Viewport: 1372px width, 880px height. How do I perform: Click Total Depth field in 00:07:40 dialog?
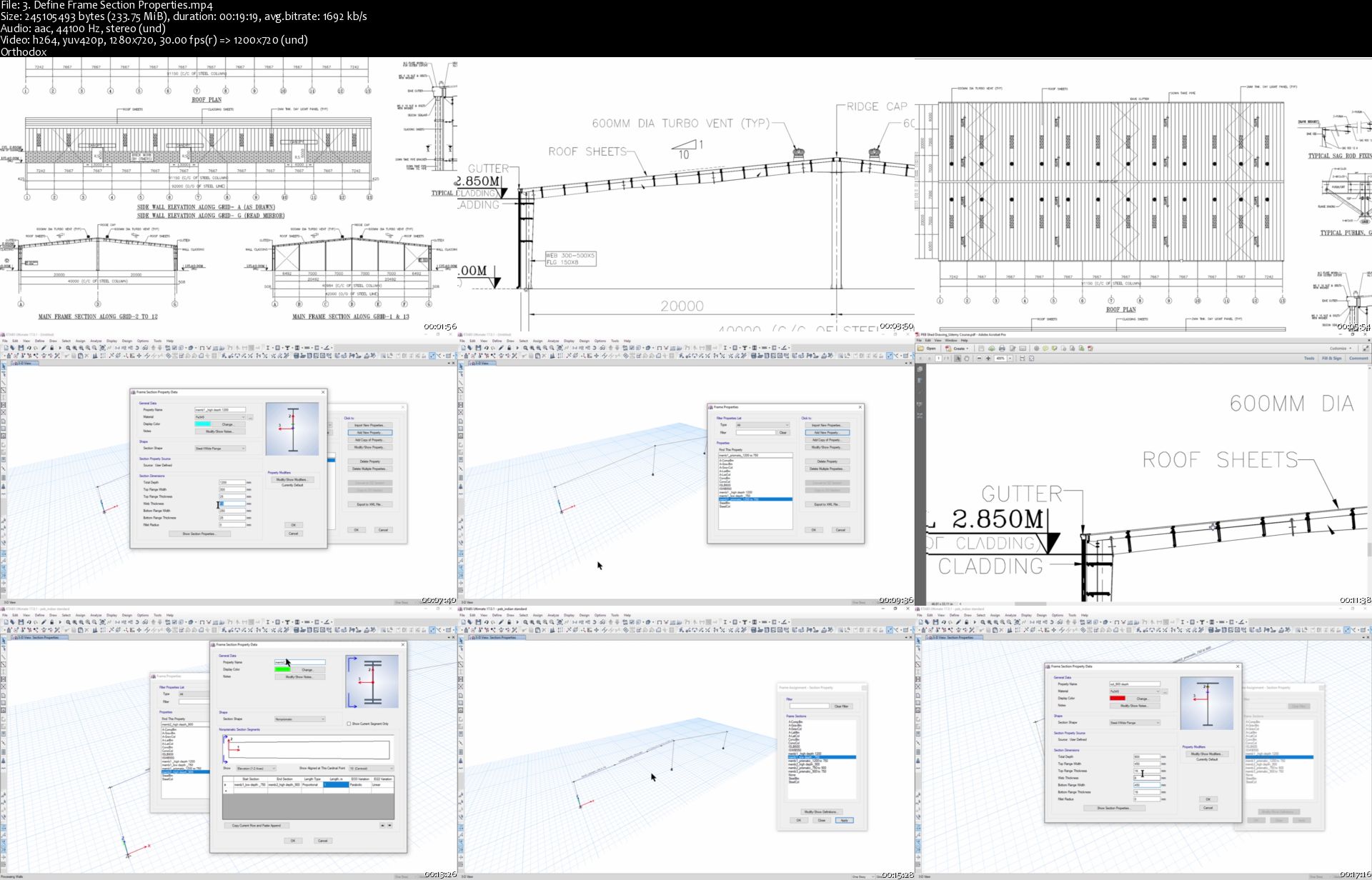click(x=232, y=482)
